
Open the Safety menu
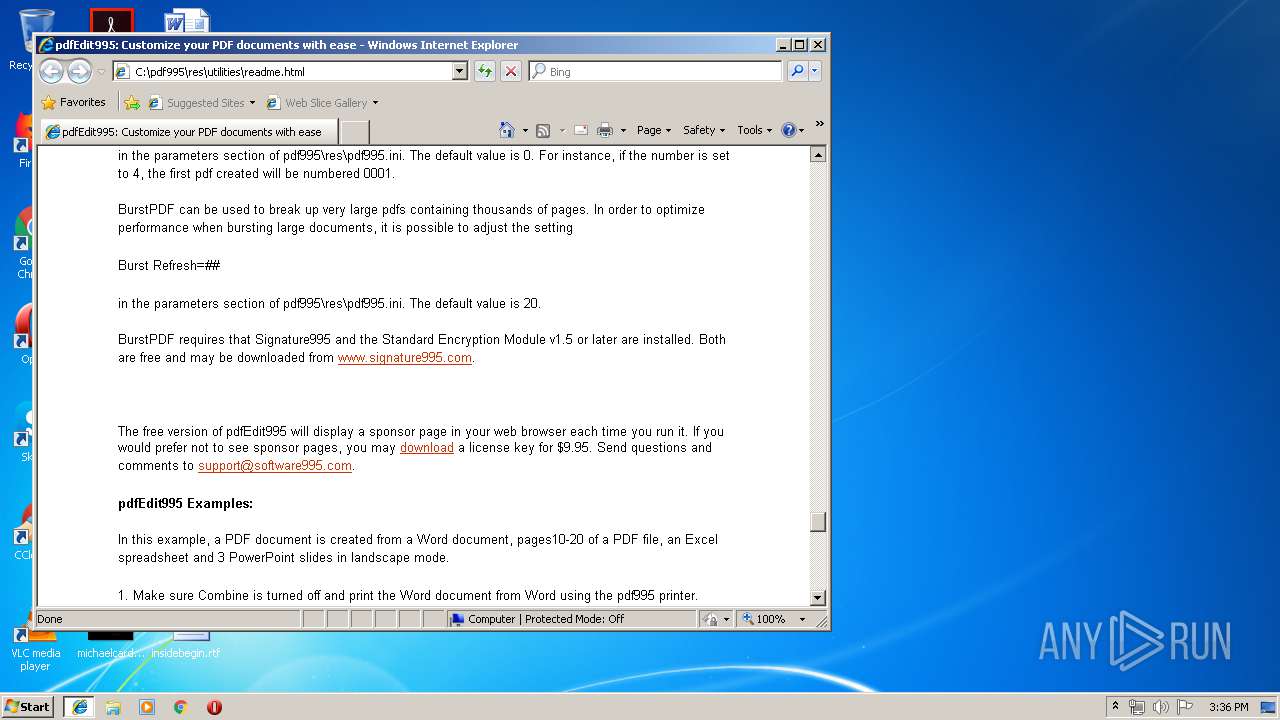point(704,130)
